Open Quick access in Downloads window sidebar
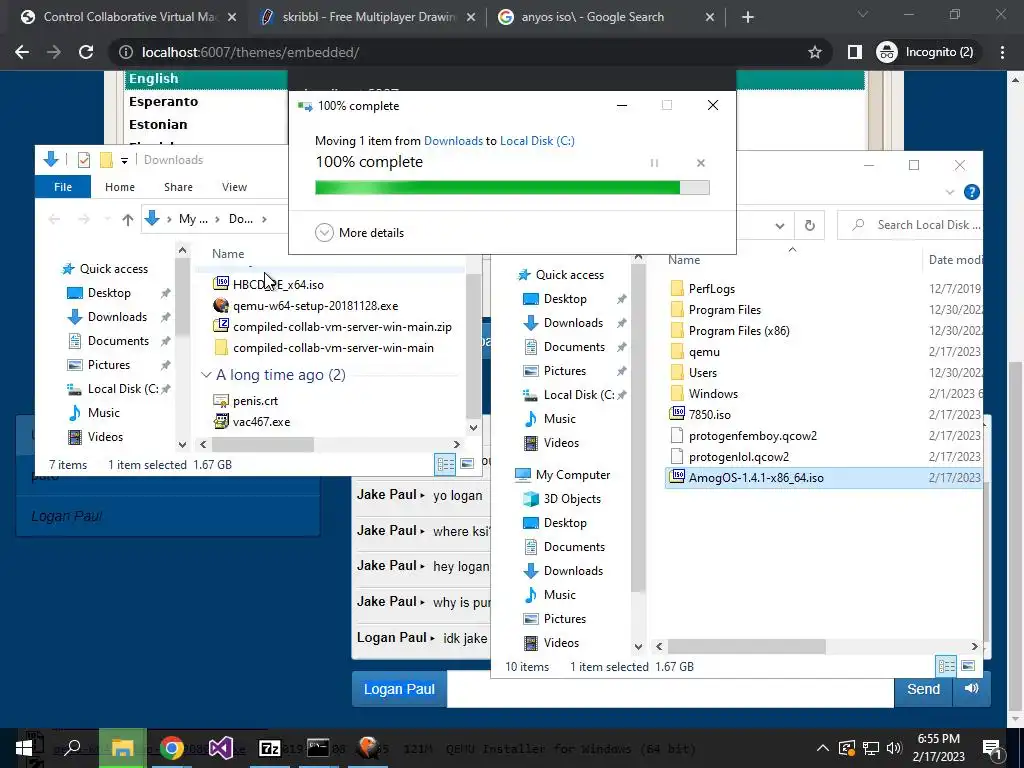Image resolution: width=1024 pixels, height=768 pixels. click(114, 269)
